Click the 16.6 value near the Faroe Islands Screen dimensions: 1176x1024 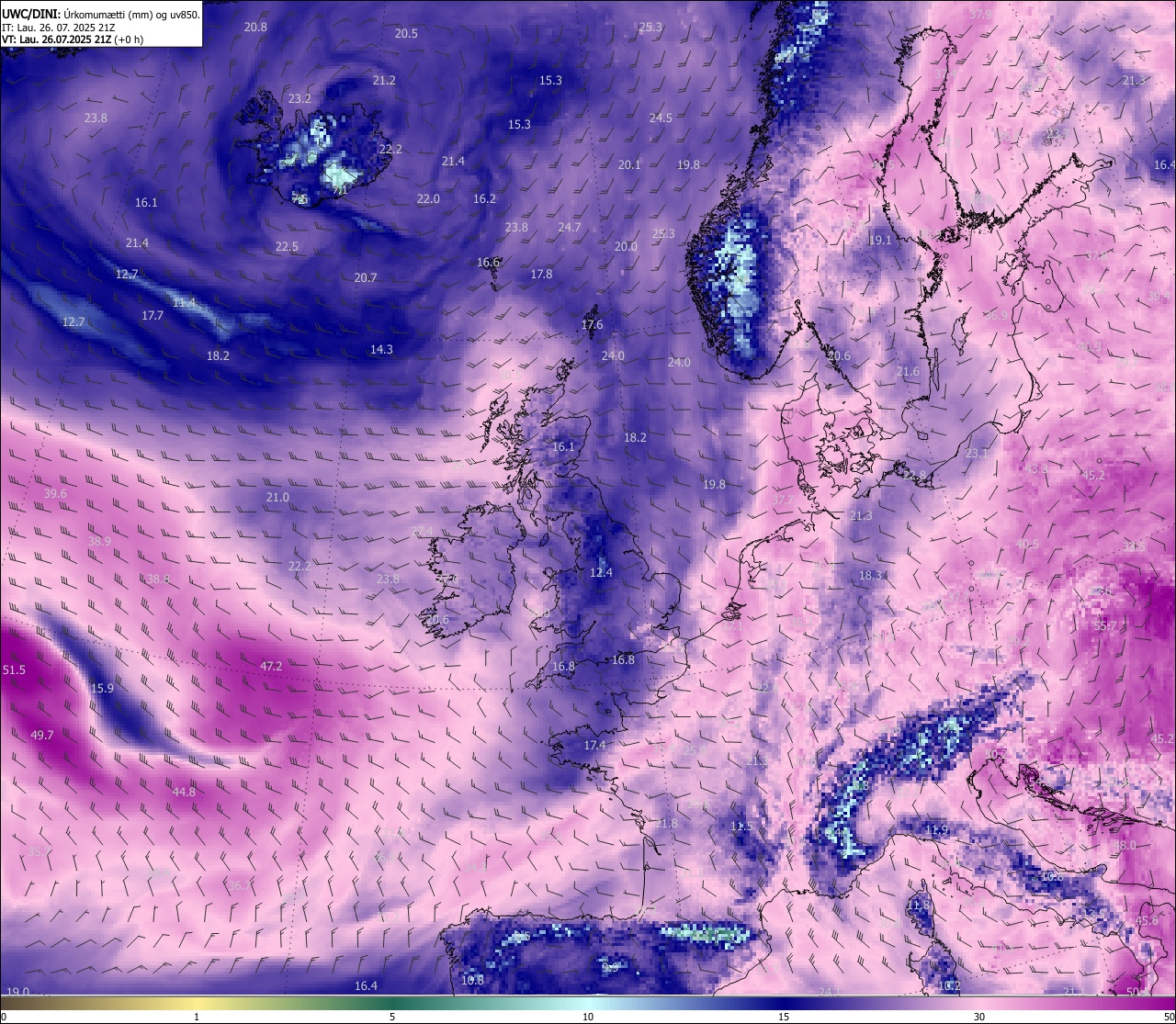point(488,262)
